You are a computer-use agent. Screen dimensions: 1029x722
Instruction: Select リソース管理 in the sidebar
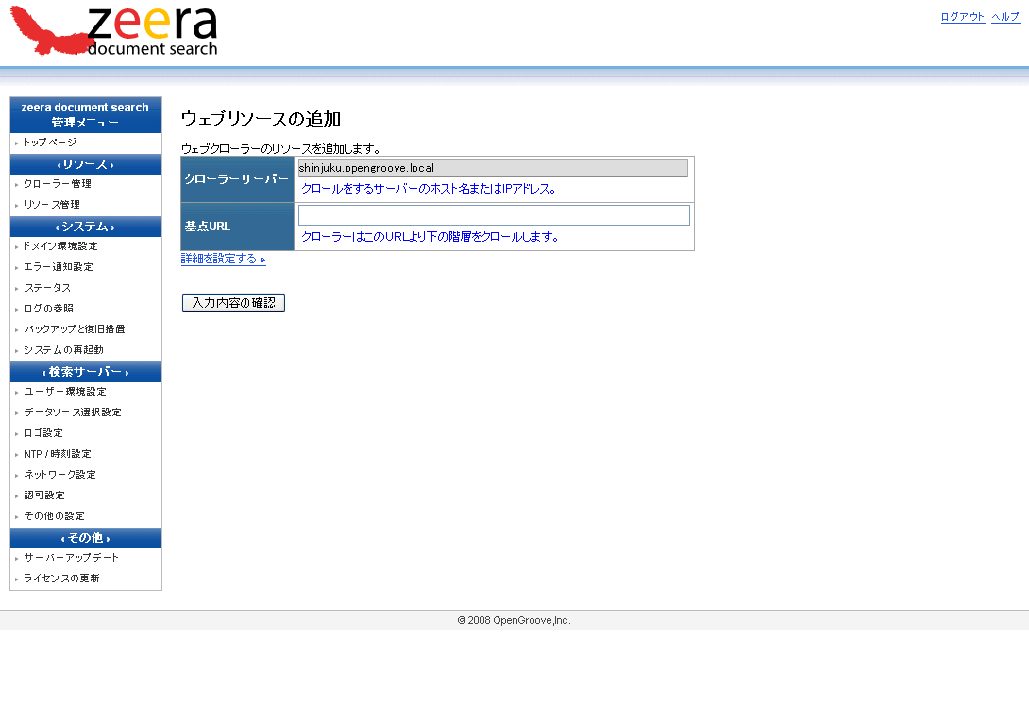51,205
